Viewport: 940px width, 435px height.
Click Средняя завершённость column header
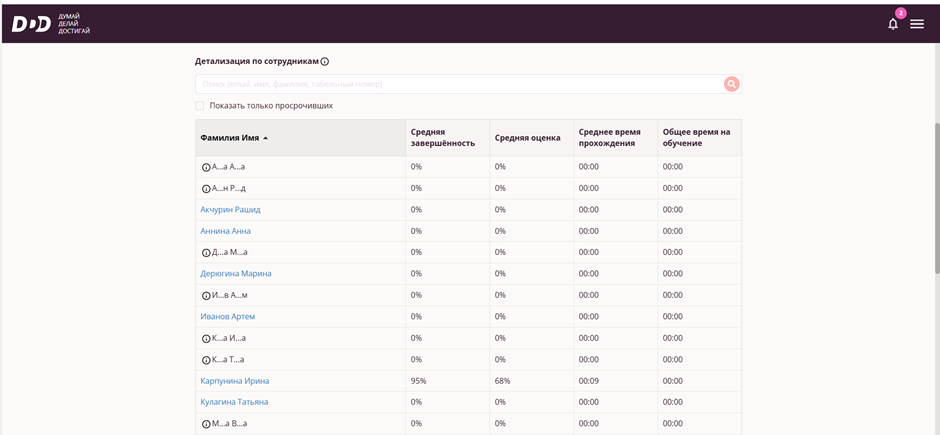(441, 137)
